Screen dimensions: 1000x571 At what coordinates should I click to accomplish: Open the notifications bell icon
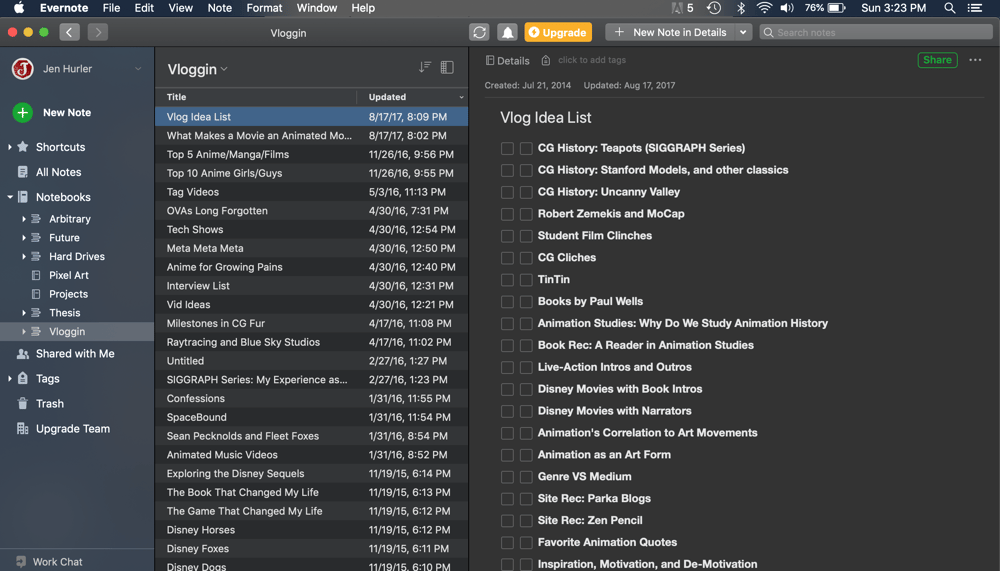click(507, 33)
